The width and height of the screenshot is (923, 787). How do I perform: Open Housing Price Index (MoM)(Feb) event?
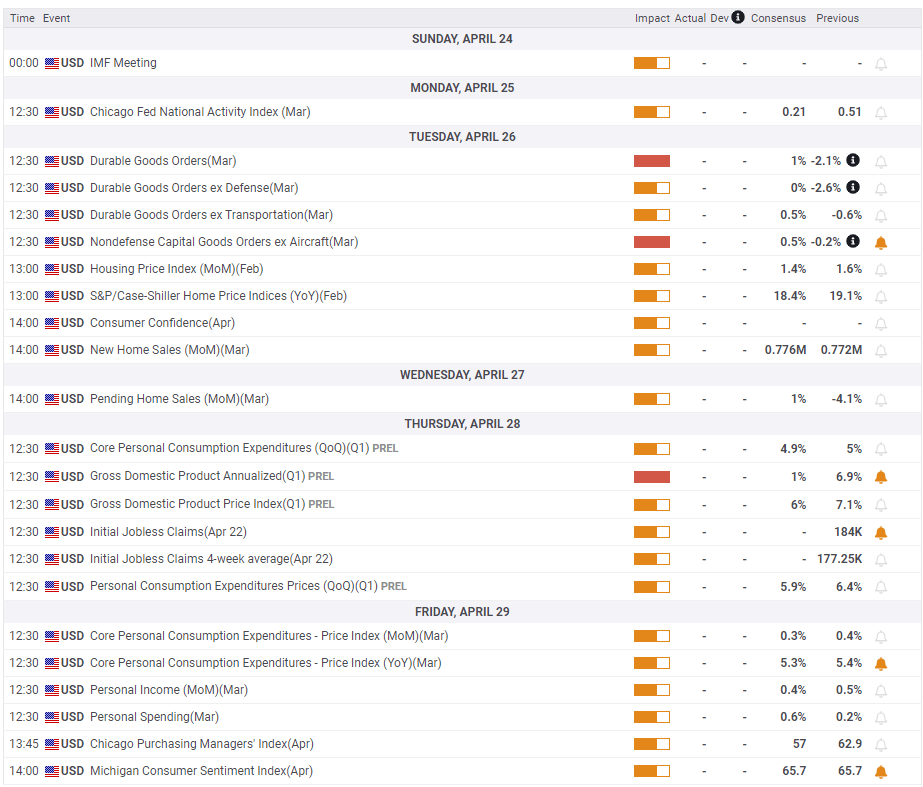click(176, 269)
